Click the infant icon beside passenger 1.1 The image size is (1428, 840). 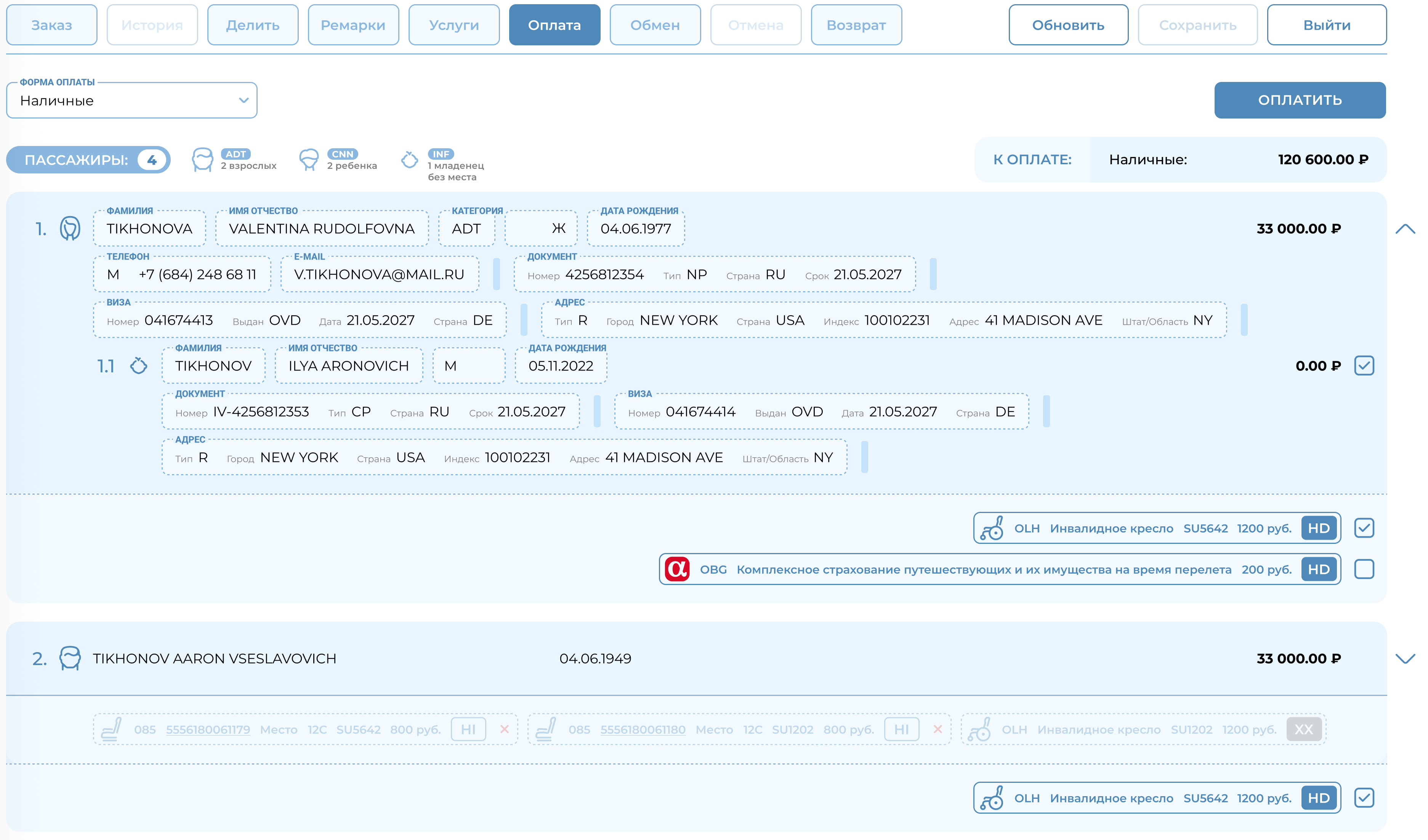(x=139, y=366)
